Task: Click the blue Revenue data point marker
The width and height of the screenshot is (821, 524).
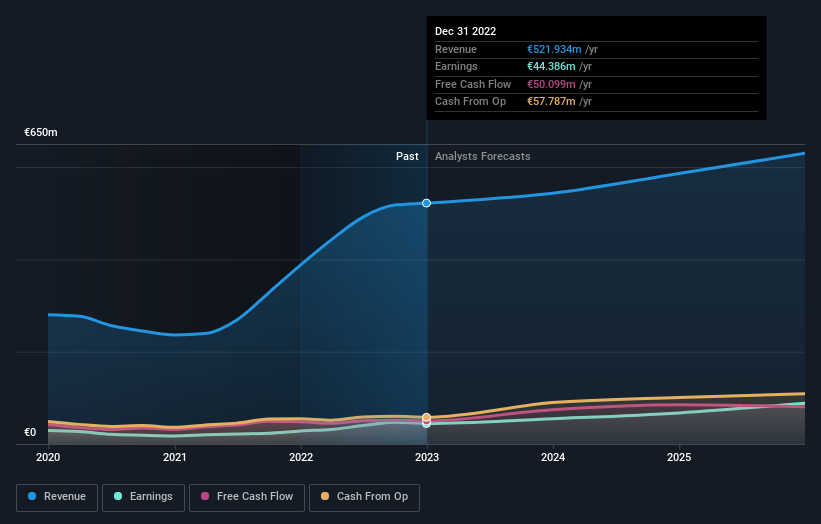Action: 427,203
